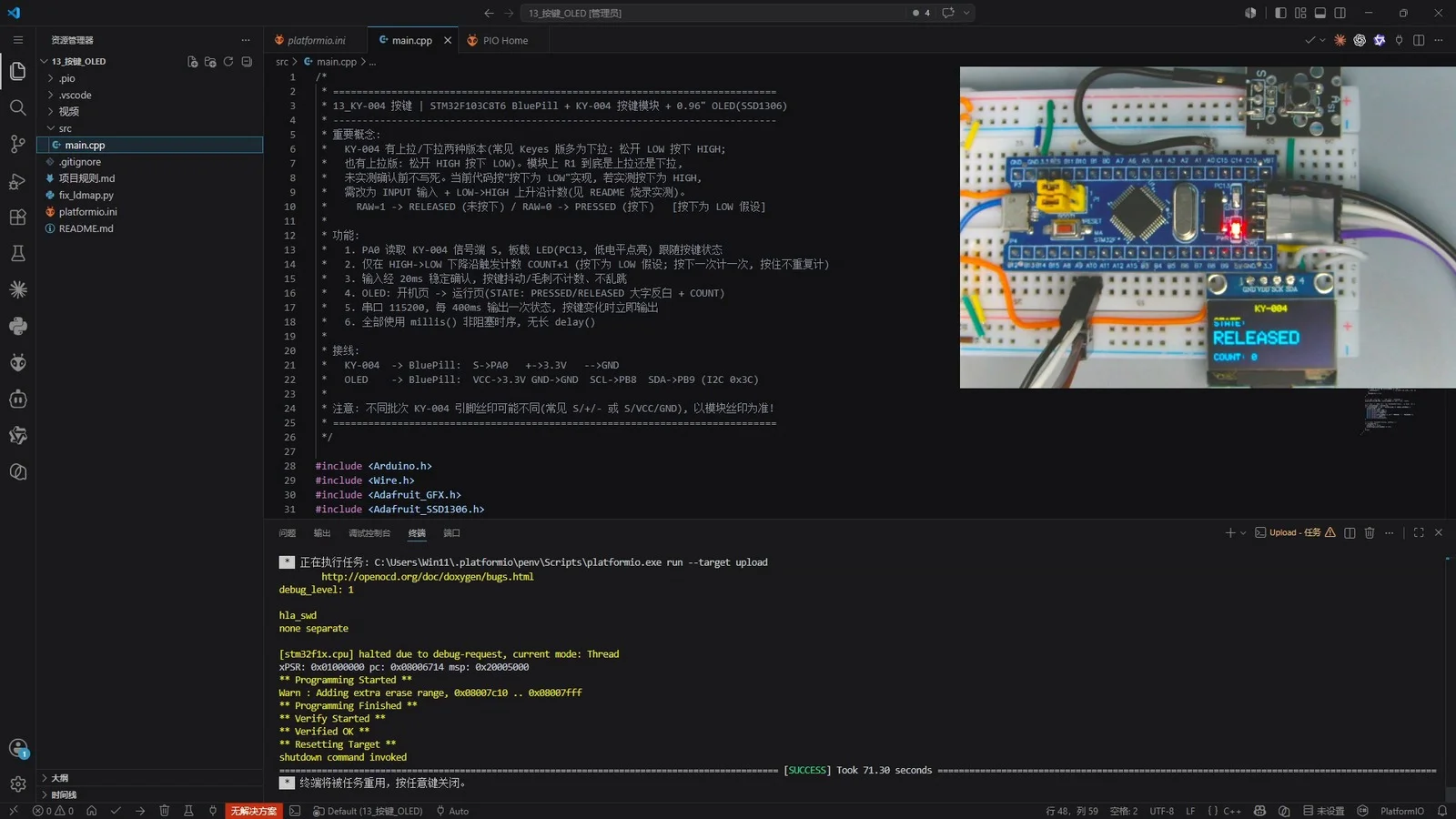Open customize layout options
Viewport: 1456px width, 819px height.
[1300, 13]
